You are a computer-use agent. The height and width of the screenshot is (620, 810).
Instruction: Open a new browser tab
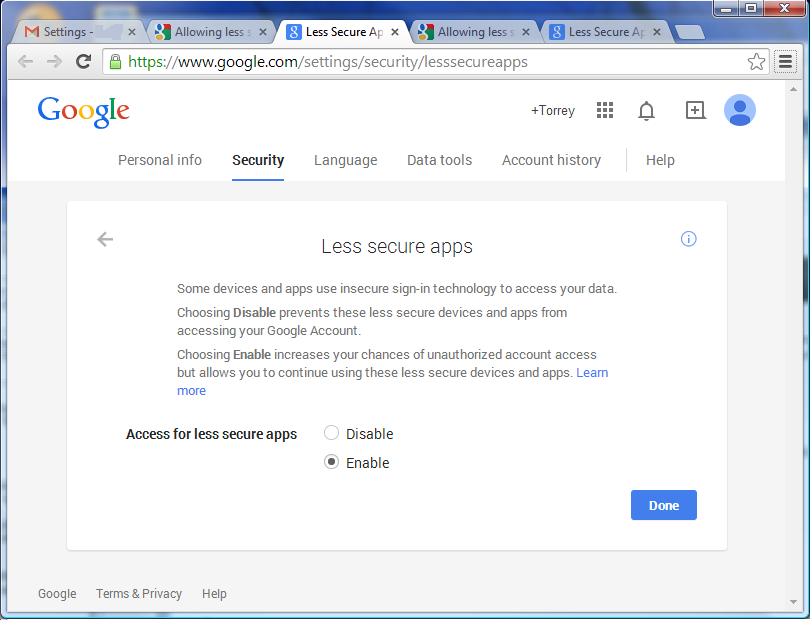click(x=690, y=32)
